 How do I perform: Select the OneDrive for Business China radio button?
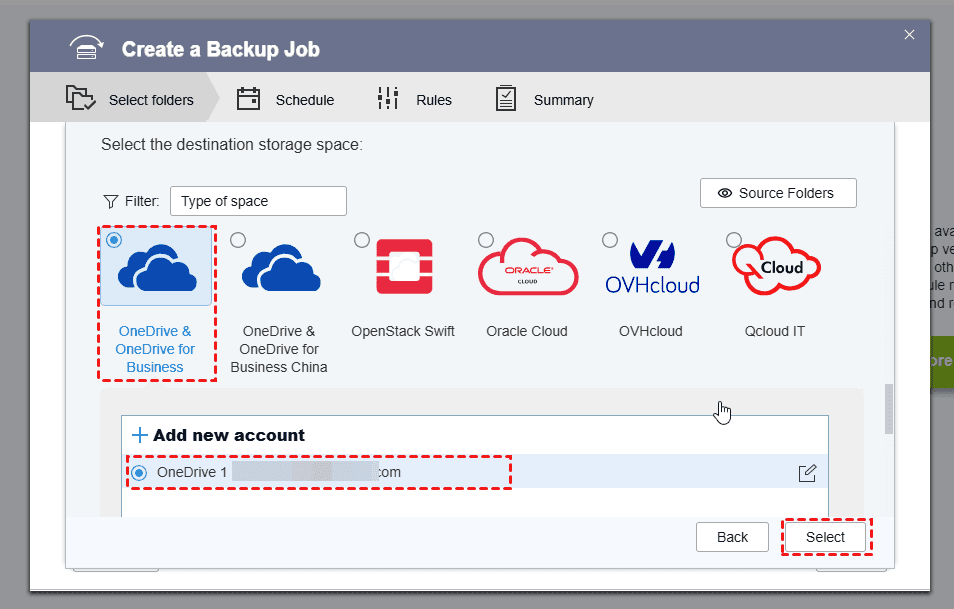[x=238, y=240]
